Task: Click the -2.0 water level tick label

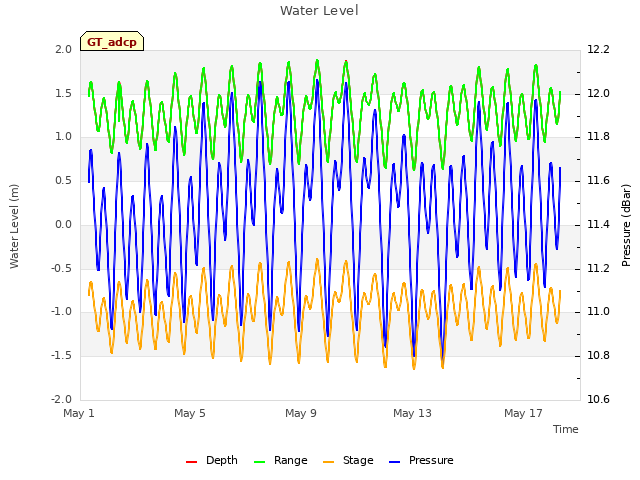Action: (x=61, y=399)
